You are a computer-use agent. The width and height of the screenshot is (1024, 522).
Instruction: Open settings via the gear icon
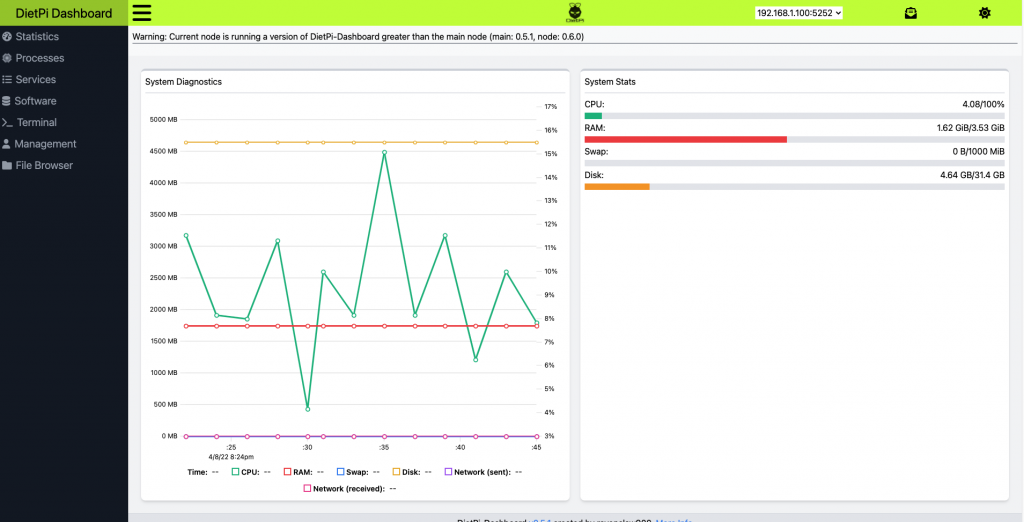(x=985, y=13)
